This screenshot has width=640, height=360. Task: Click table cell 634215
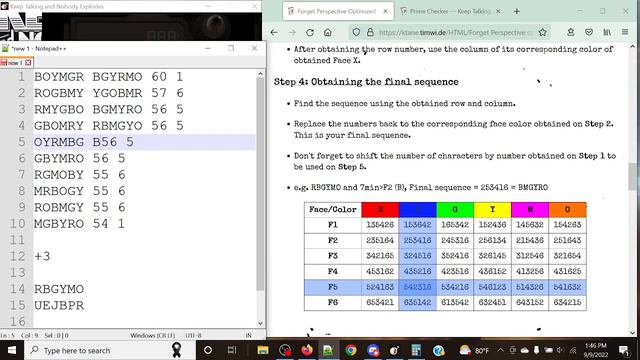(567, 302)
